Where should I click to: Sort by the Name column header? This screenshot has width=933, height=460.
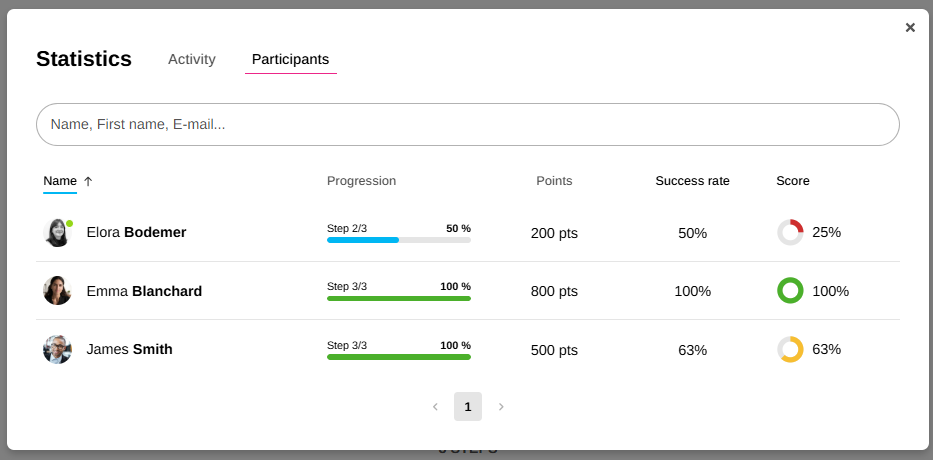(x=60, y=181)
